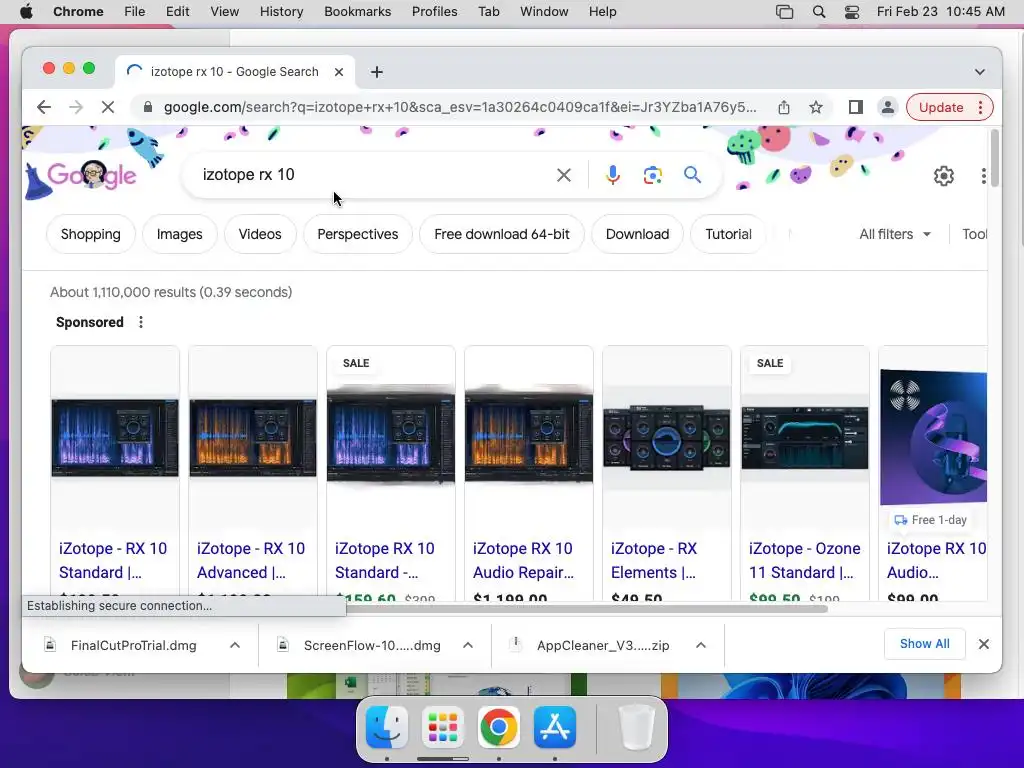
Task: Open ScreenFlow-10 dmg download
Action: (372, 645)
